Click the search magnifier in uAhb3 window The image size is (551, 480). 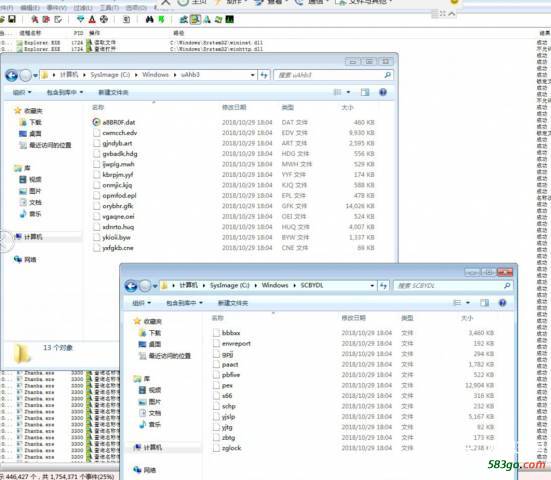(x=387, y=75)
